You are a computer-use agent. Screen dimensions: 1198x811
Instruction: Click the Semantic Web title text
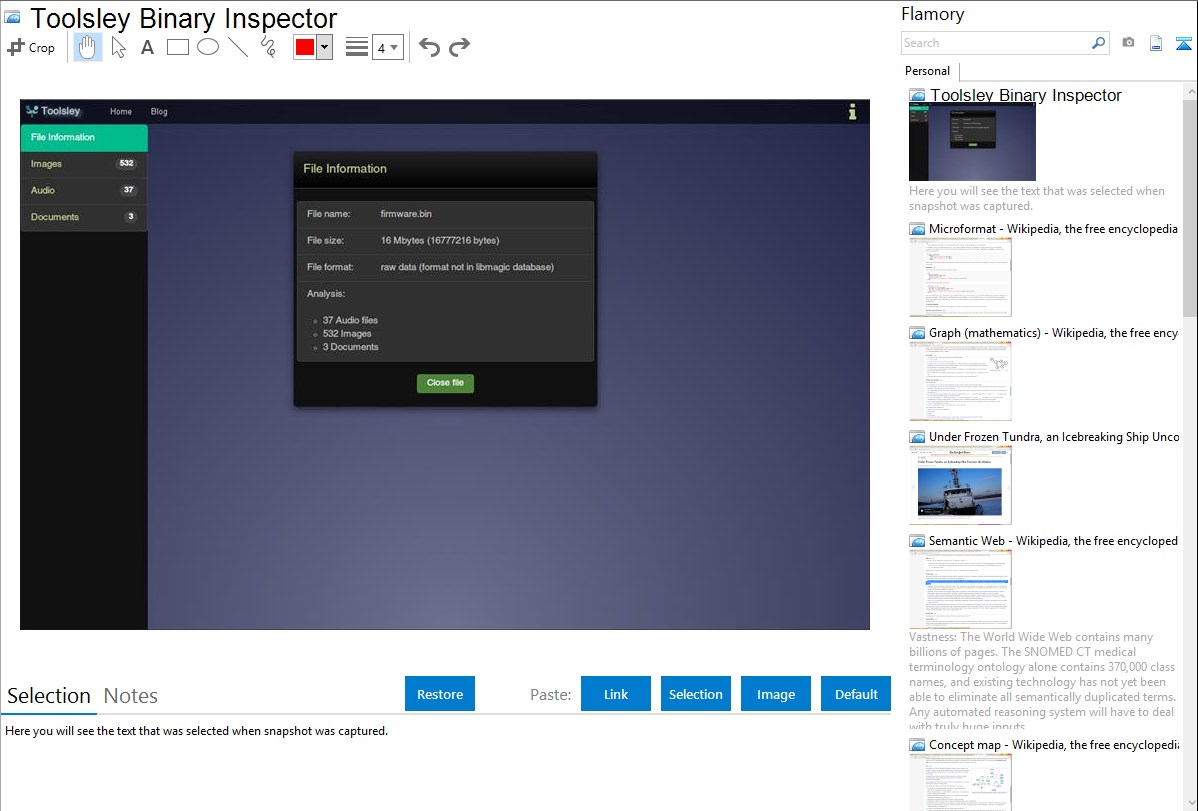click(1053, 541)
